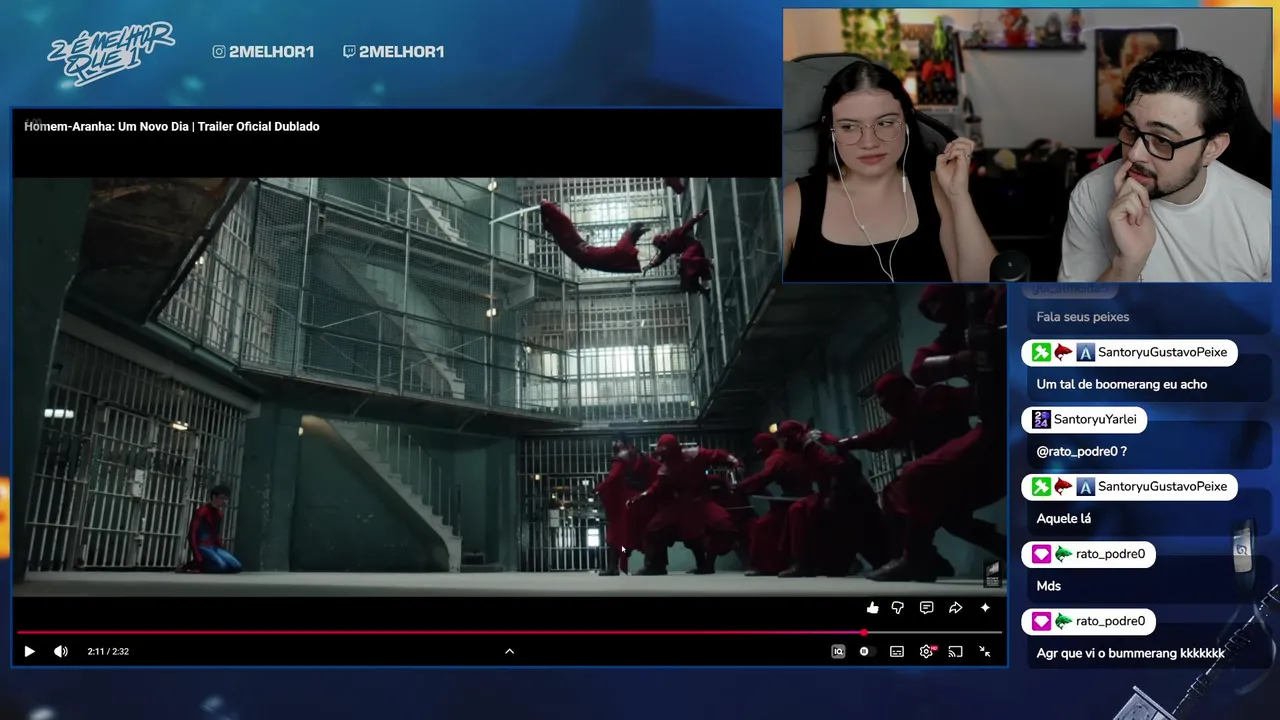Open the comments icon above progress bar
Viewport: 1280px width, 720px height.
[x=926, y=607]
